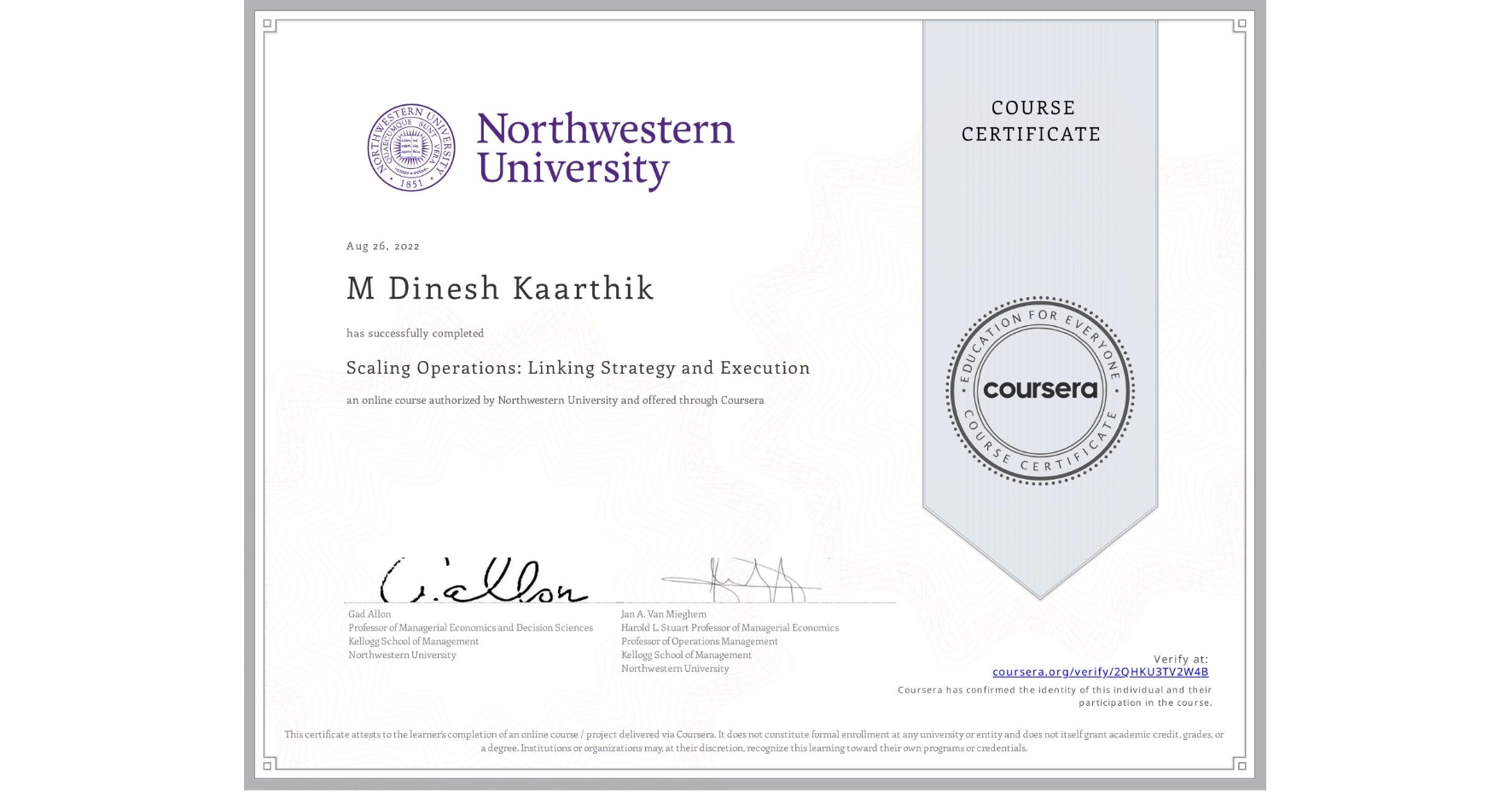The height and width of the screenshot is (792, 1512).
Task: Click the date Aug 26, 2022
Action: point(382,246)
